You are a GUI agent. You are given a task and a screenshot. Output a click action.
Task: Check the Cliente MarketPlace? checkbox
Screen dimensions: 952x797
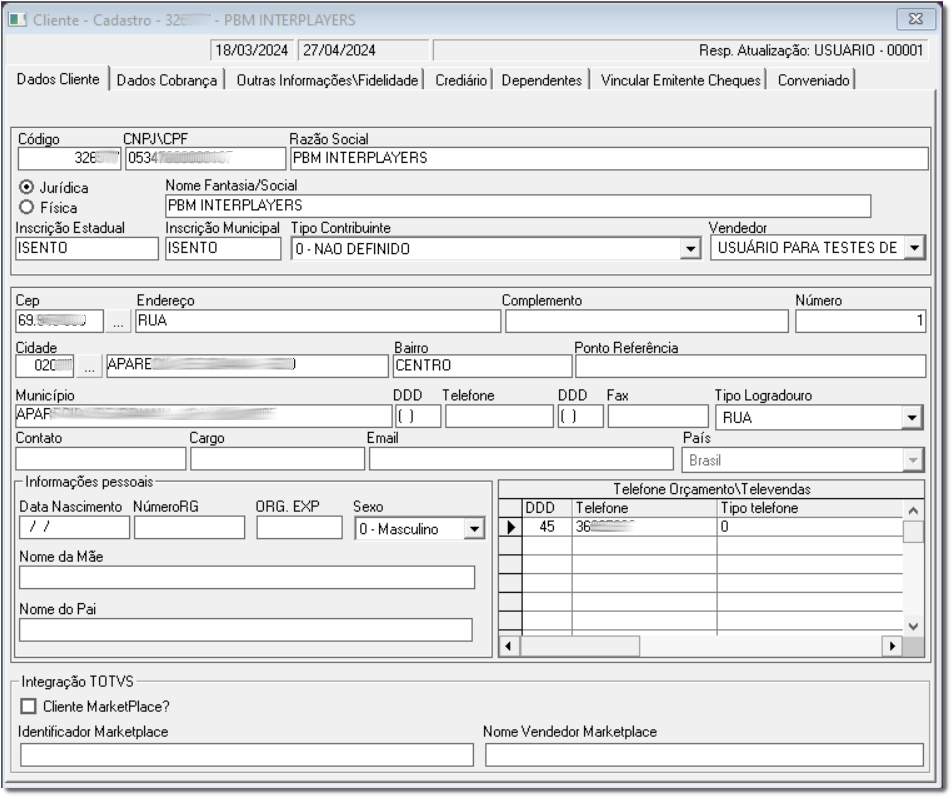(28, 706)
